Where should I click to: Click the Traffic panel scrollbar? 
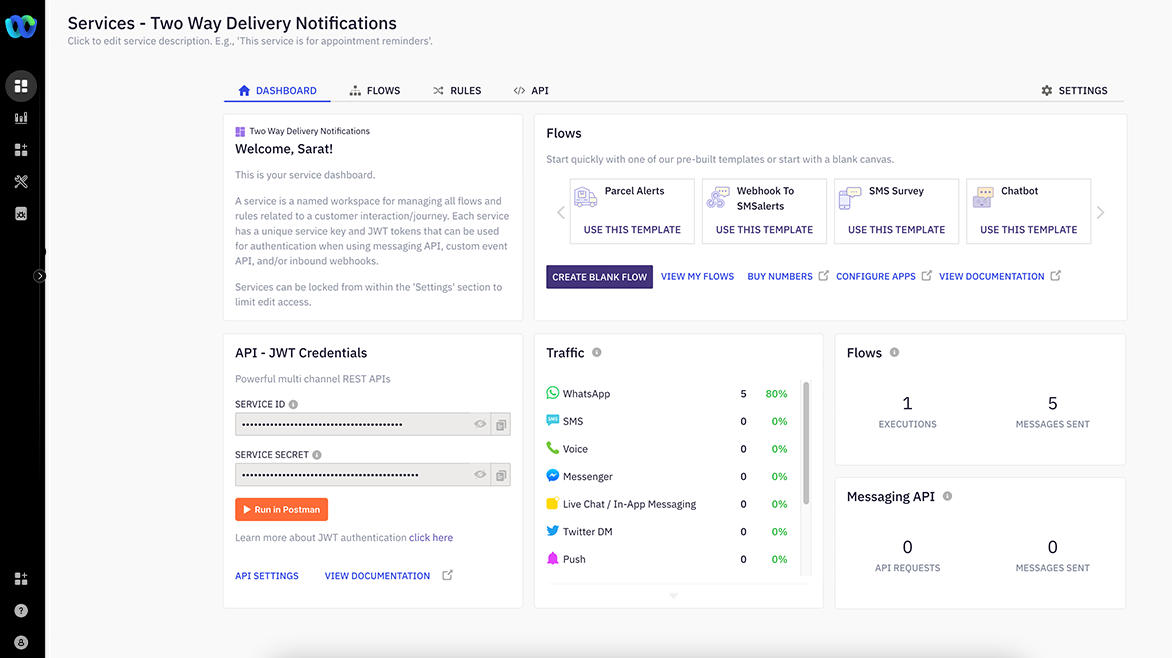coord(806,442)
